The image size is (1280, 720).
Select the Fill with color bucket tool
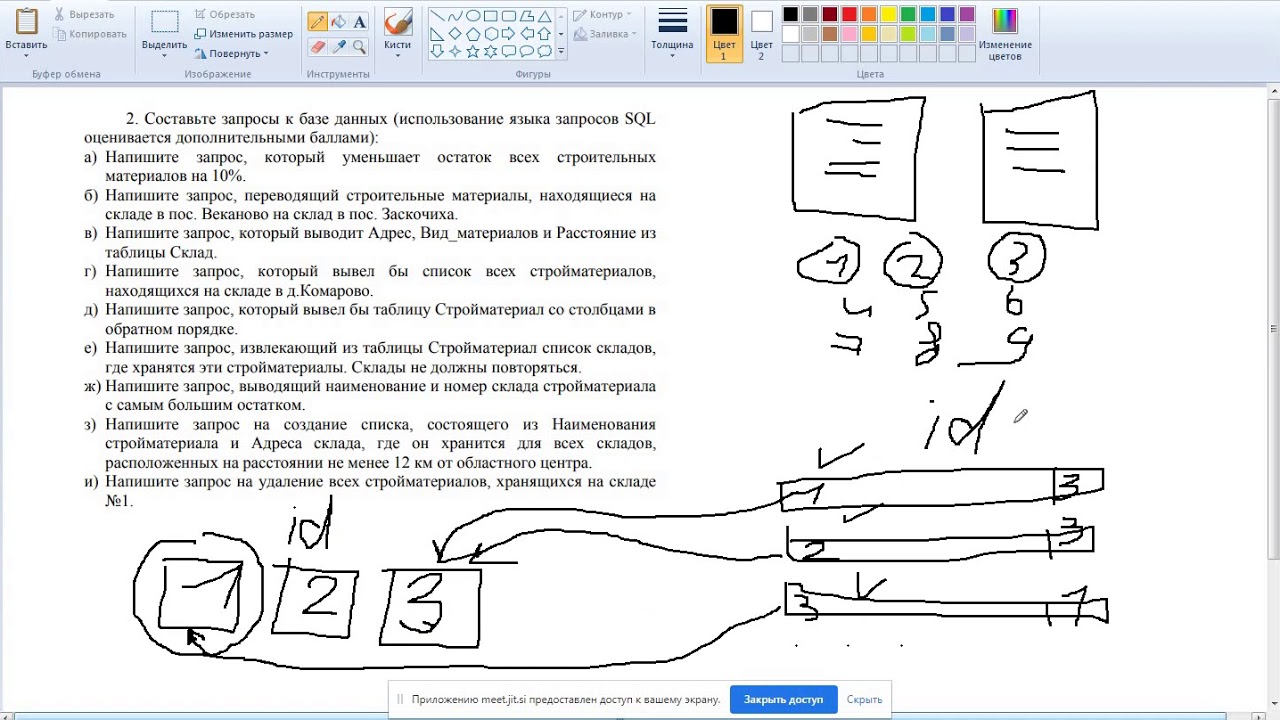tap(338, 21)
